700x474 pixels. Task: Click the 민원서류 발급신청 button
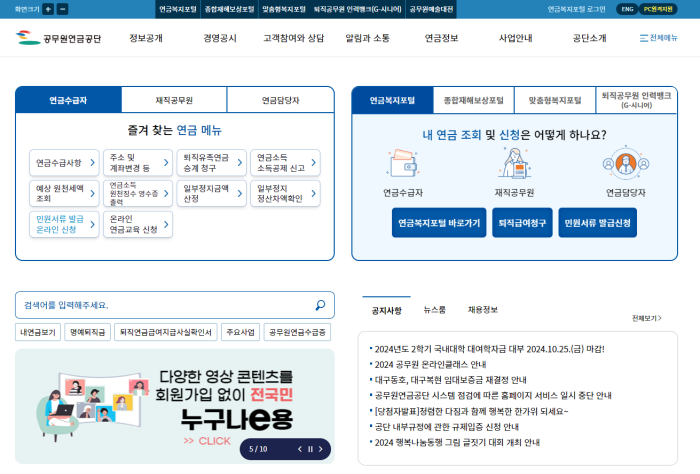(x=597, y=223)
